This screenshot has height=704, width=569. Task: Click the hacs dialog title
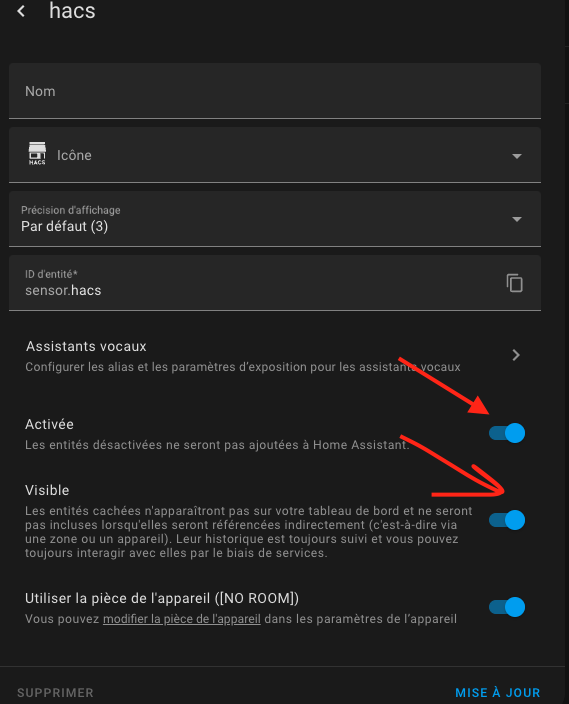(72, 11)
